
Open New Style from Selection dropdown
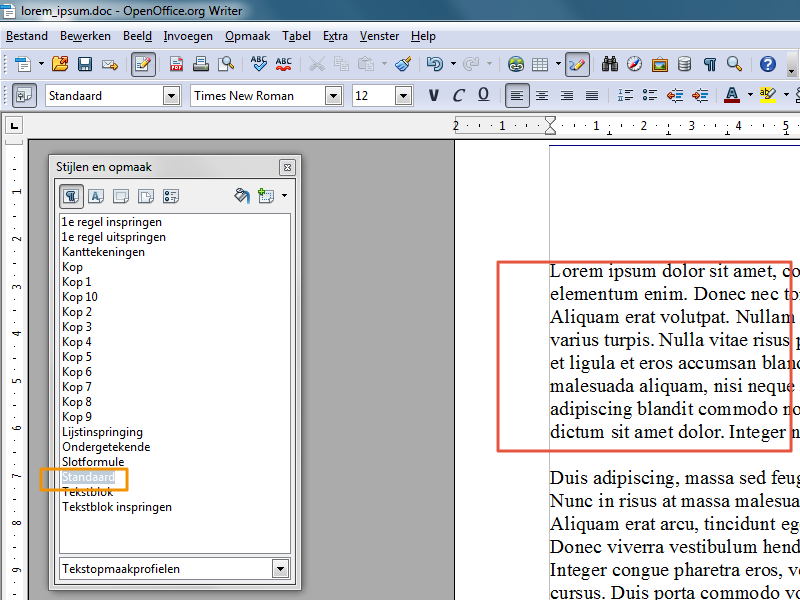284,196
